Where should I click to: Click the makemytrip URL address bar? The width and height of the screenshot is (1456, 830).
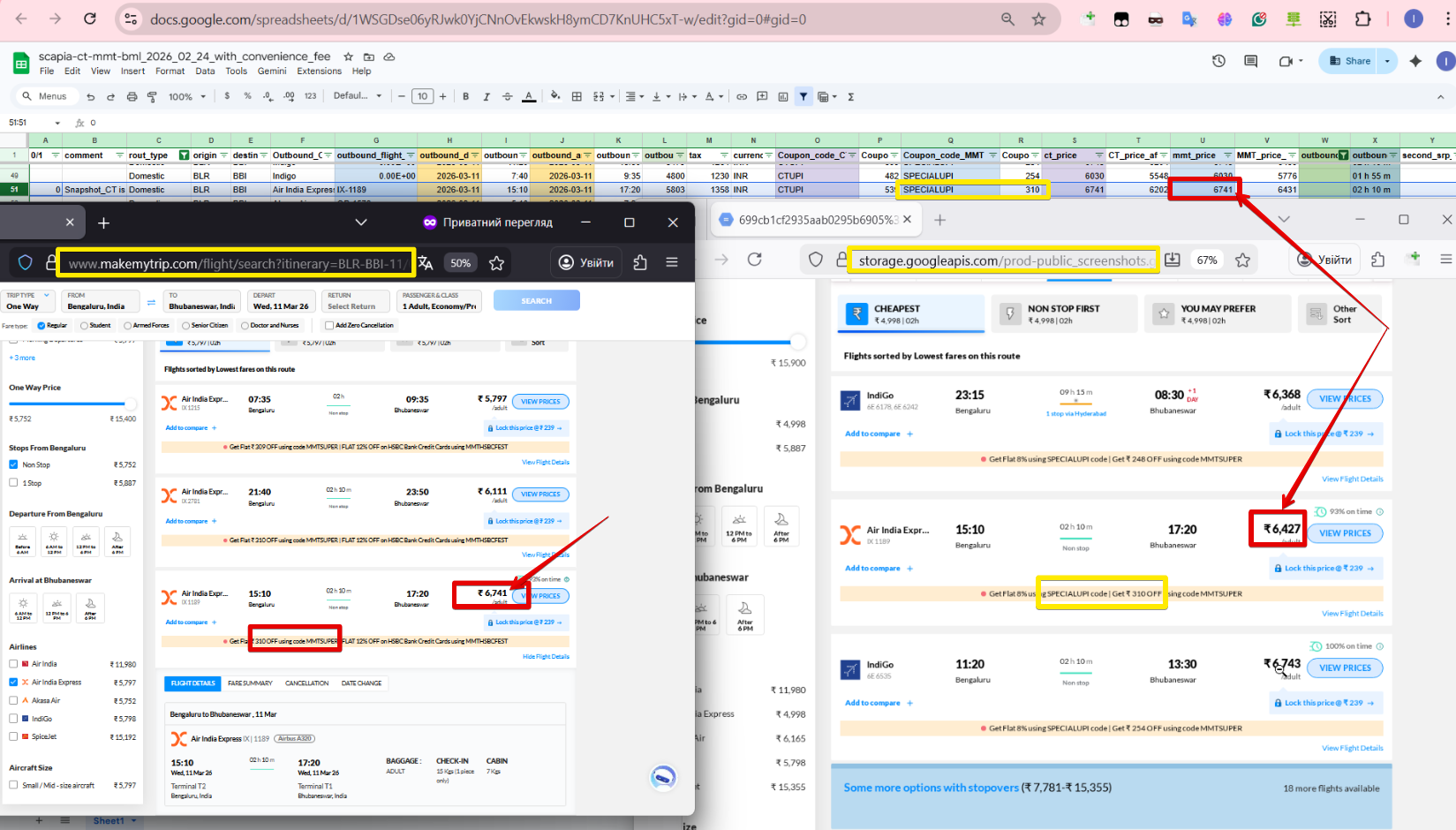pyautogui.click(x=237, y=263)
